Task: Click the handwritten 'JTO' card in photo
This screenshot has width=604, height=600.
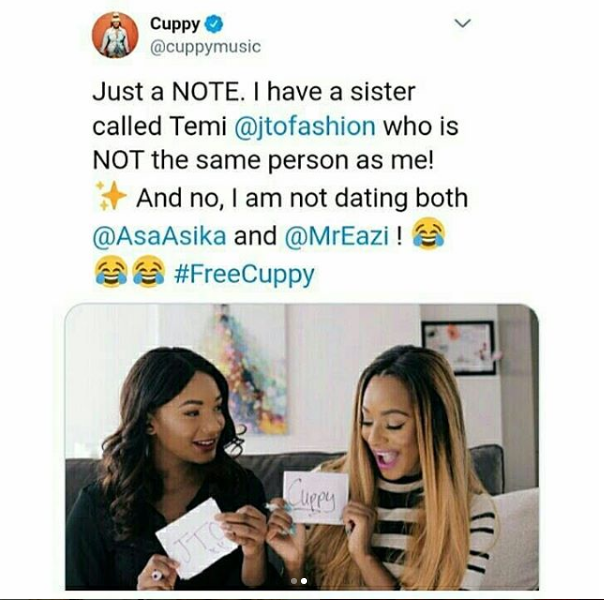Action: click(196, 538)
